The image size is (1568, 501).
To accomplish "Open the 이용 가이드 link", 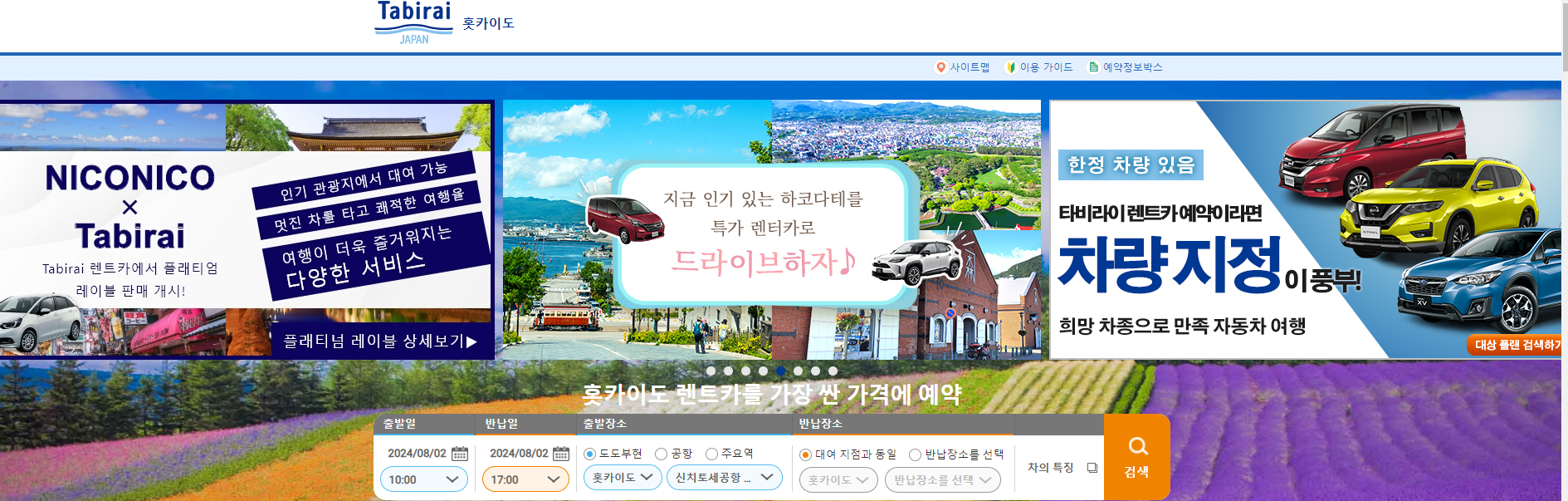I will (x=1046, y=67).
